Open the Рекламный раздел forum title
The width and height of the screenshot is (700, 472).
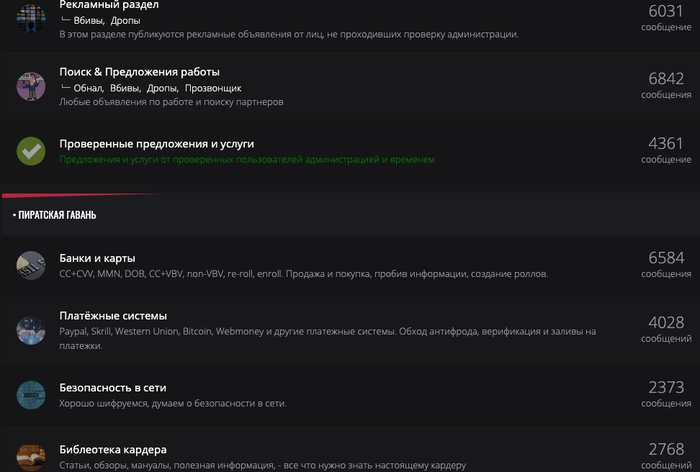click(x=109, y=6)
